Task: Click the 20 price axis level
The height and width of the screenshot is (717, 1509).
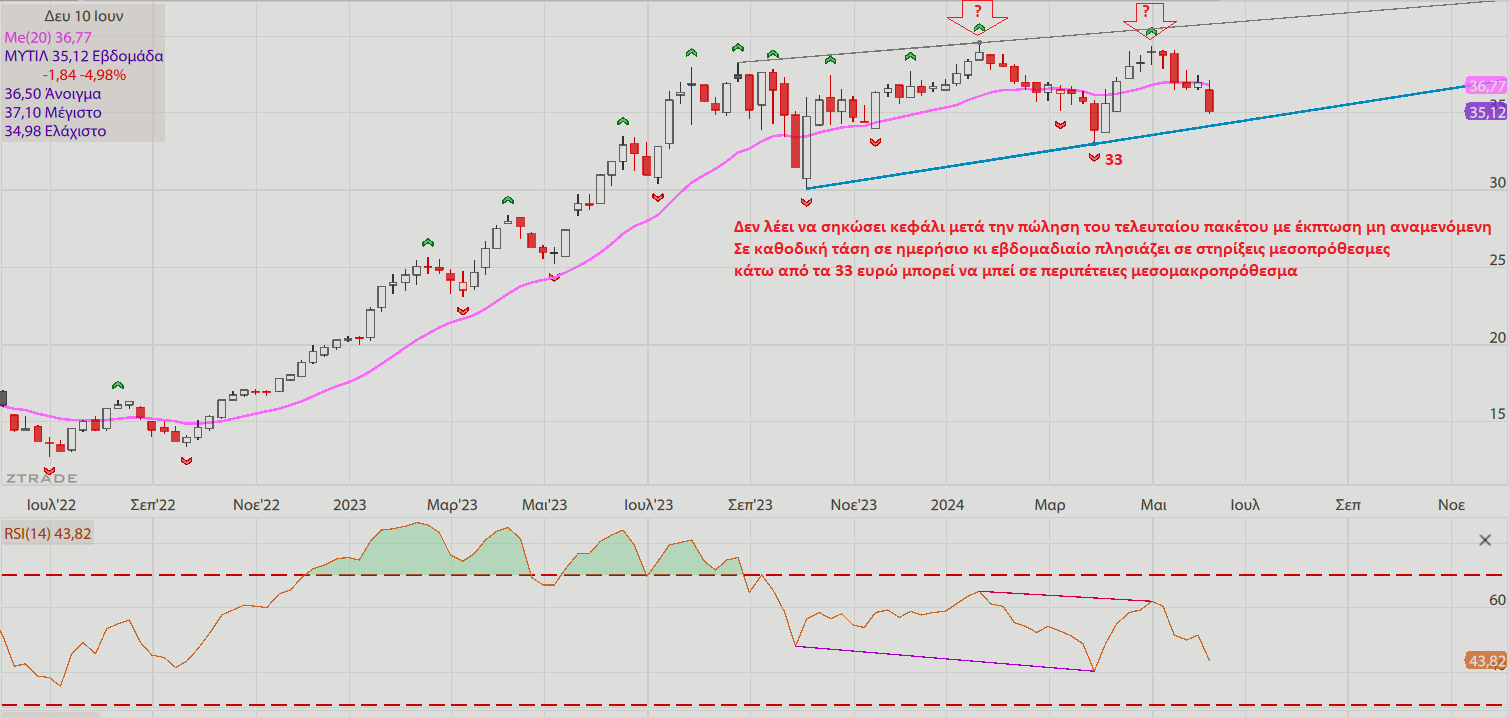Action: (x=1498, y=337)
